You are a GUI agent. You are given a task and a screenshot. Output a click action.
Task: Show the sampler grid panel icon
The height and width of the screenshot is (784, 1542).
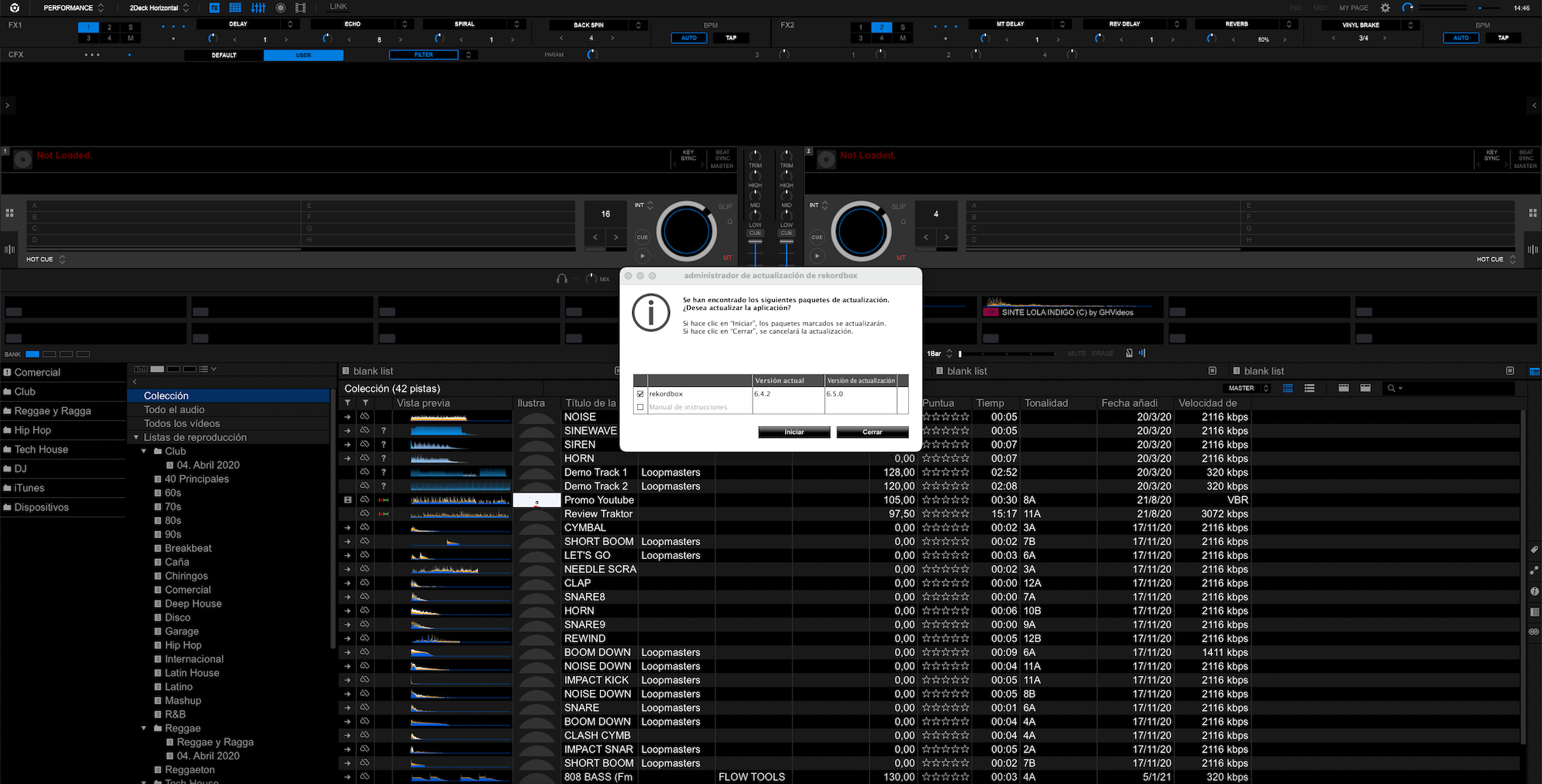click(x=235, y=8)
